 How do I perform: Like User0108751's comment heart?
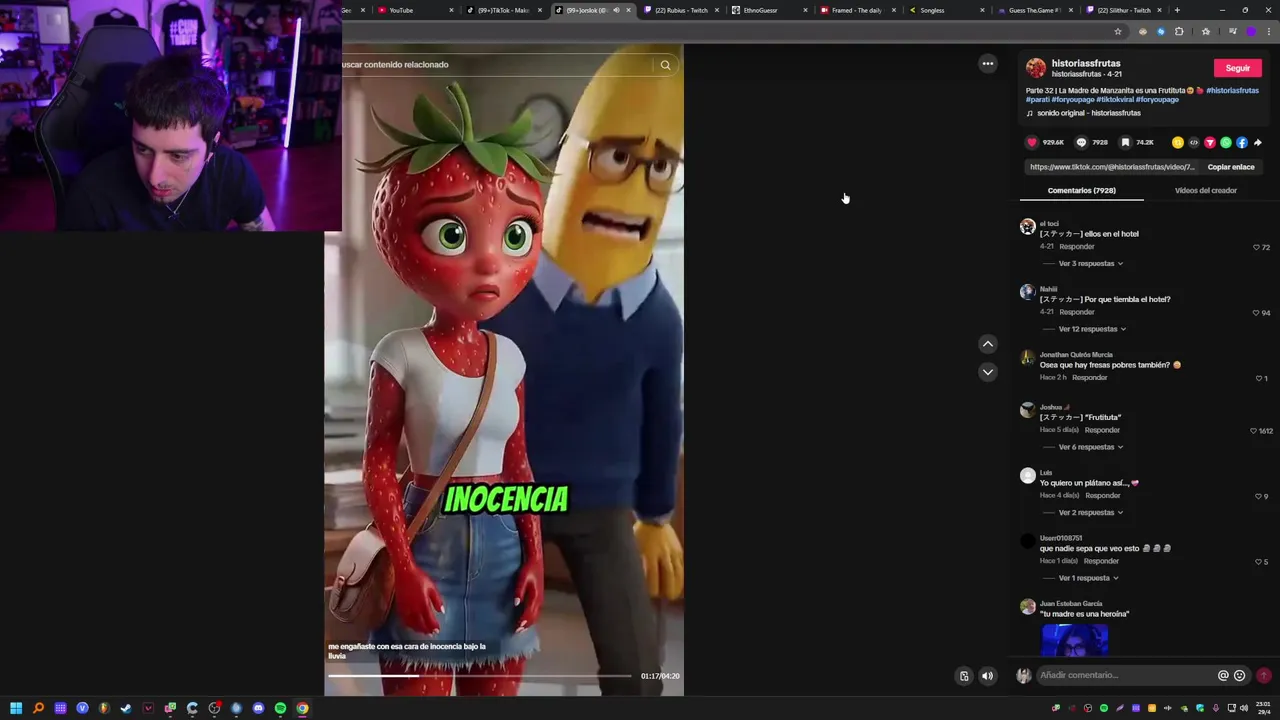[1258, 562]
